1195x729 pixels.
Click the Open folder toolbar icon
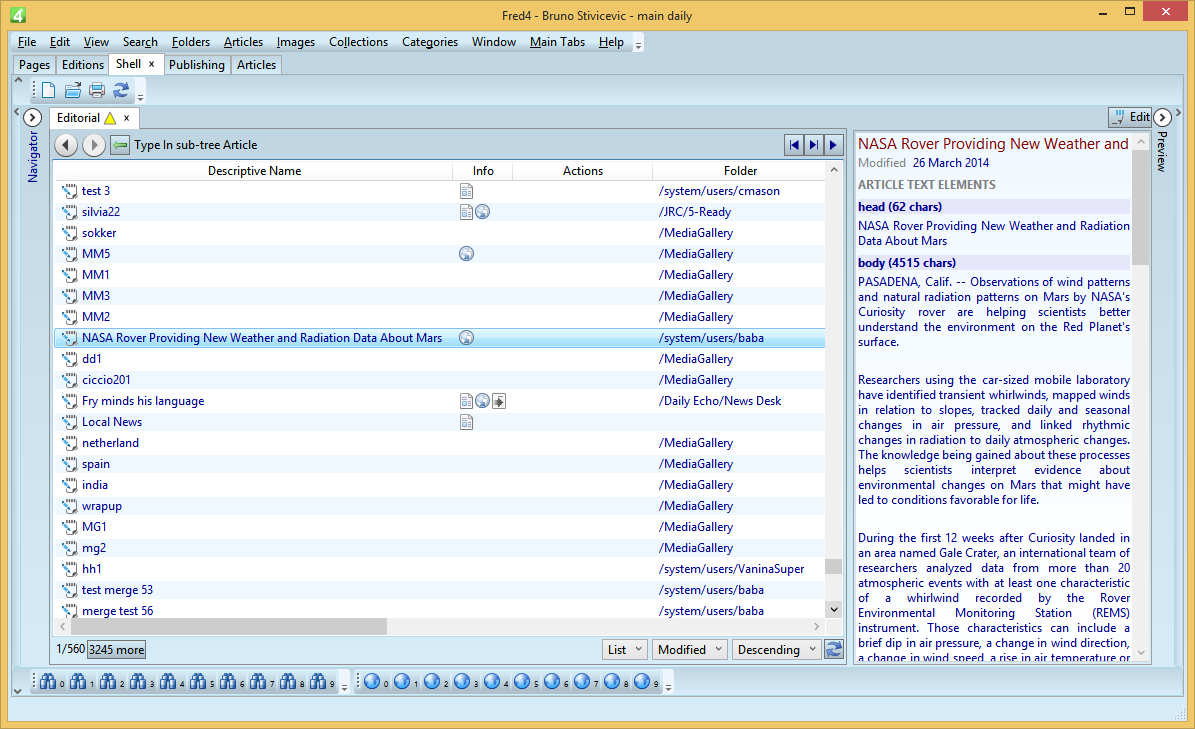pyautogui.click(x=73, y=91)
